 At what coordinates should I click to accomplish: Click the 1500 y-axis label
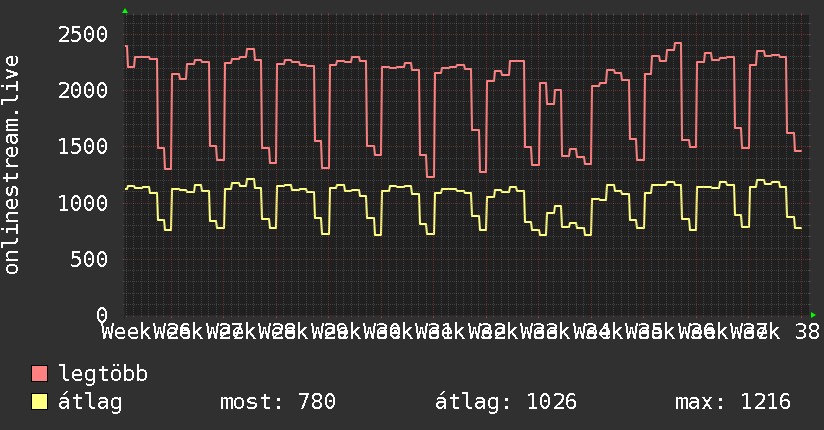(x=83, y=147)
